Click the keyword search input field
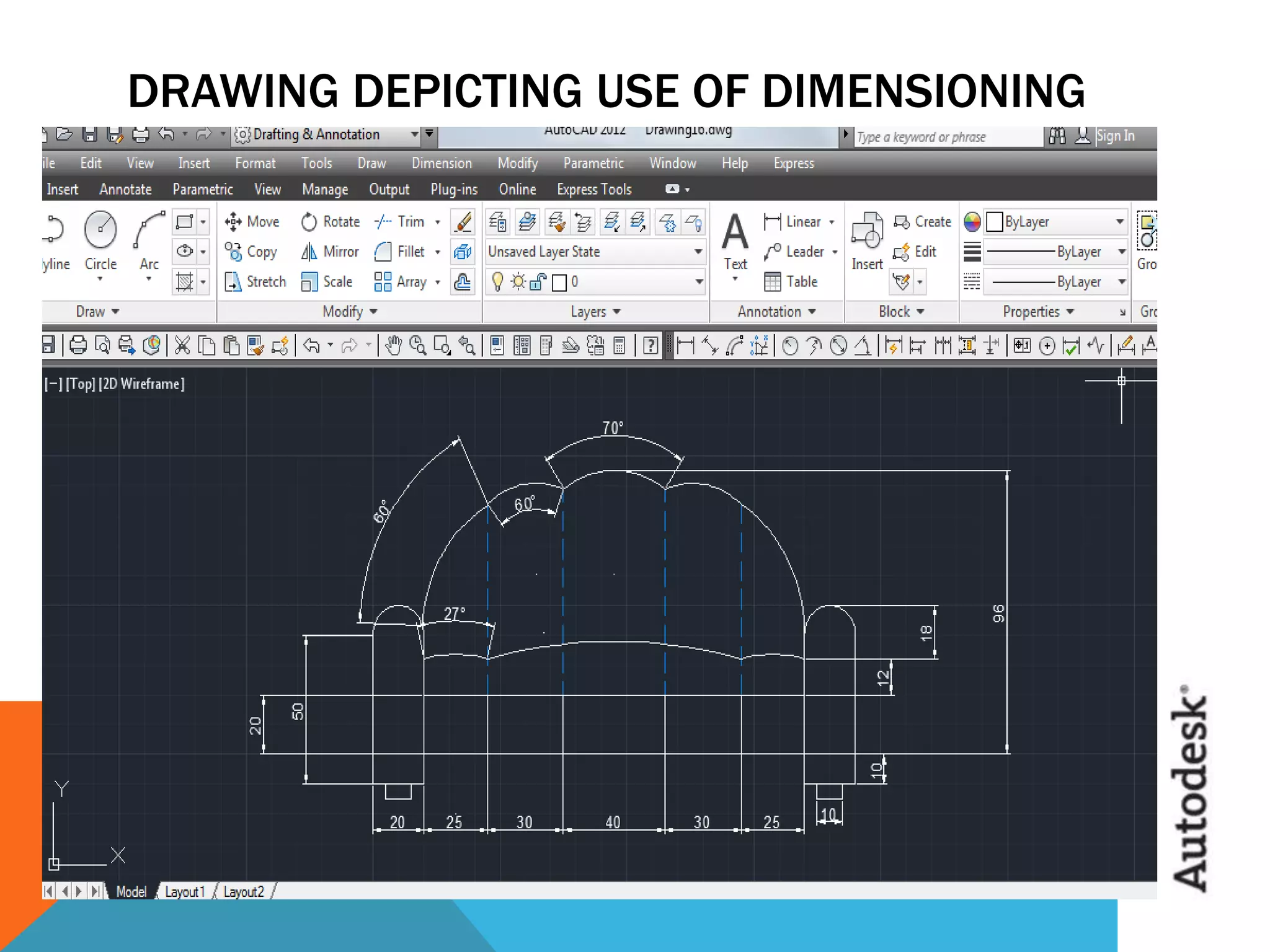This screenshot has height=952, width=1270. click(x=948, y=137)
